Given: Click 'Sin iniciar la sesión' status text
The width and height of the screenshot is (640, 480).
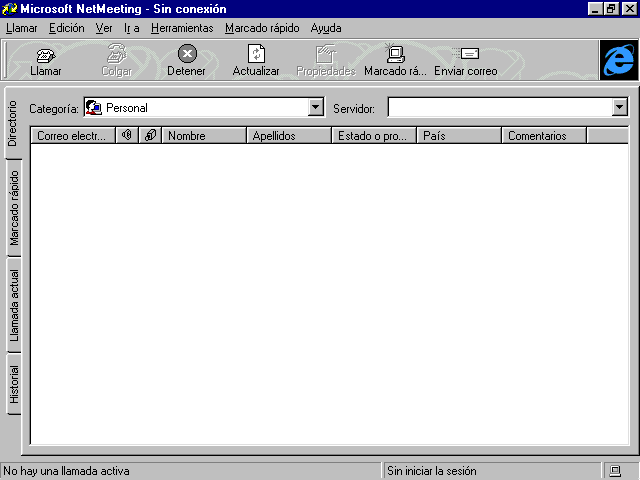Looking at the screenshot, I should (431, 471).
